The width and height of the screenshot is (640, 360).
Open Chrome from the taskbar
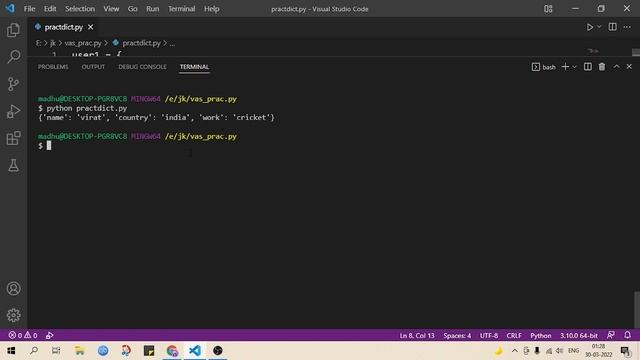(172, 351)
